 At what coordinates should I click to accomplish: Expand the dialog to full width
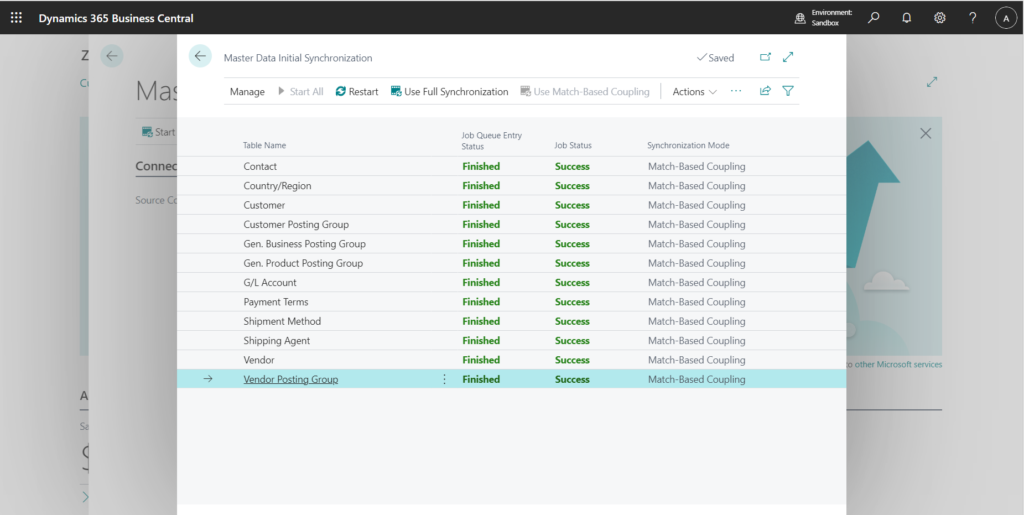(x=788, y=57)
